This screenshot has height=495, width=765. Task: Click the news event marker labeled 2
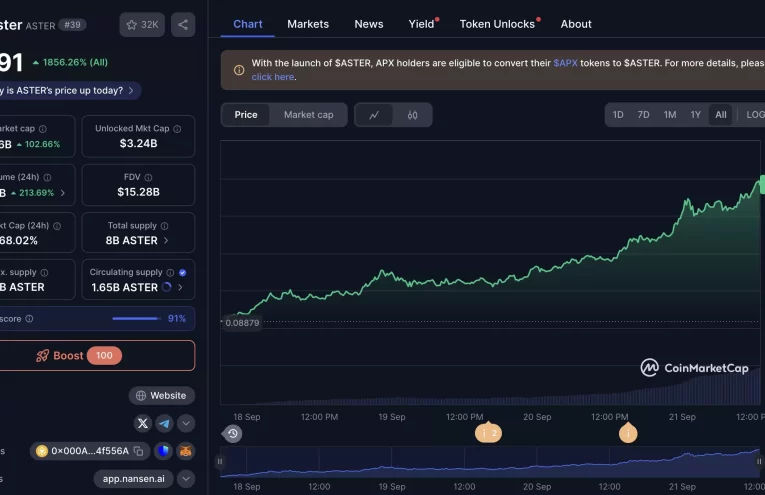pos(488,432)
